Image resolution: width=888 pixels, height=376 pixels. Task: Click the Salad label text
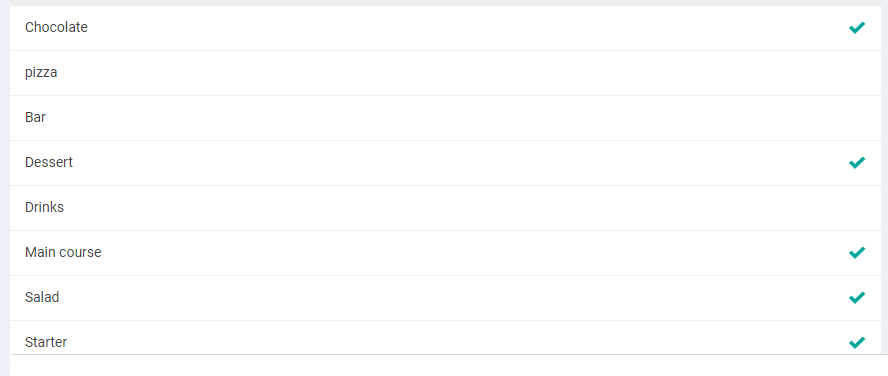click(x=42, y=297)
